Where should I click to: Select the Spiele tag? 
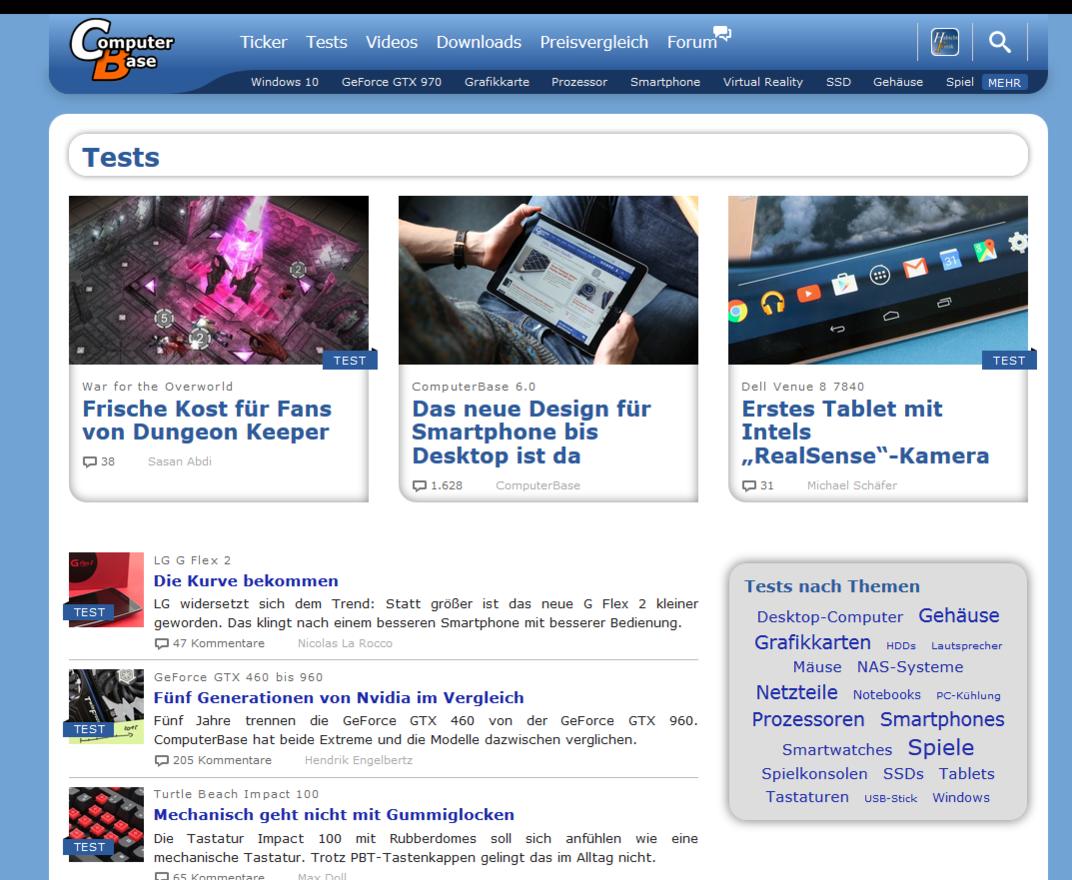(941, 748)
